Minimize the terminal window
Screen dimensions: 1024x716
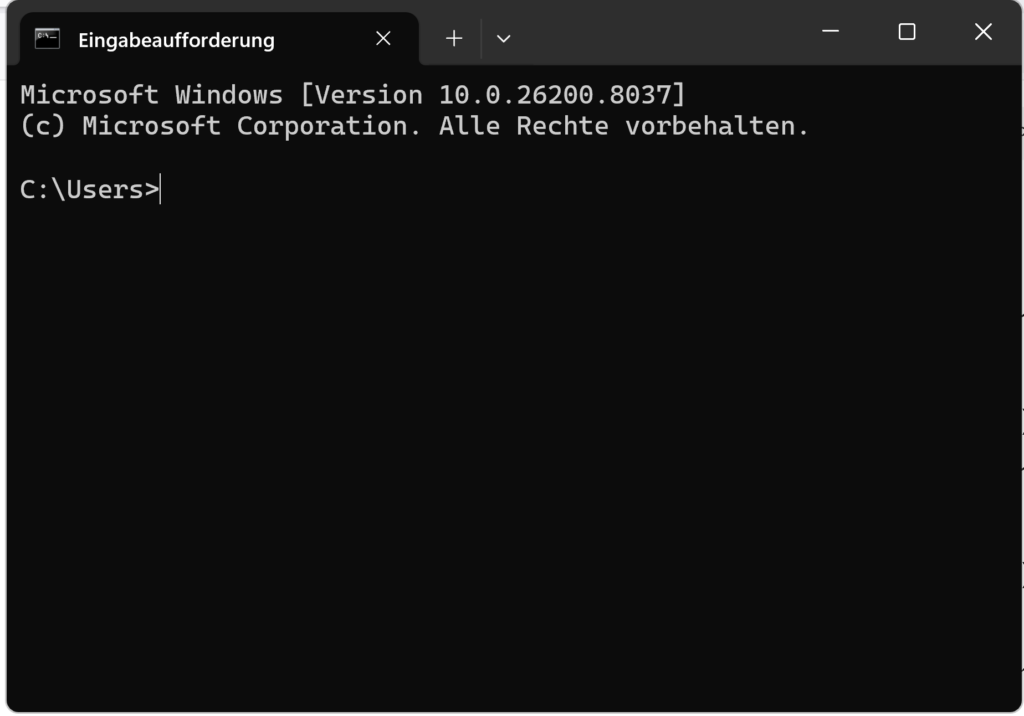tap(830, 32)
